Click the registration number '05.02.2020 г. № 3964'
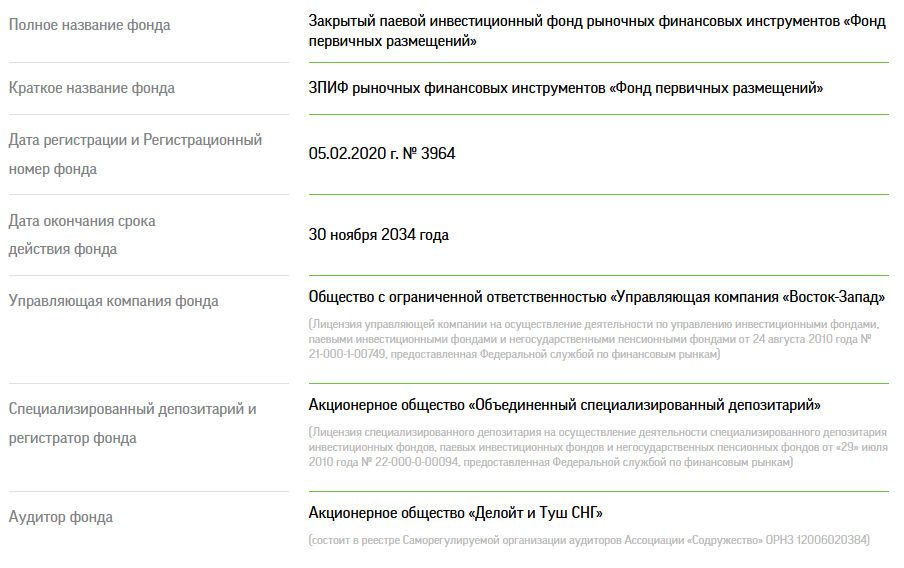This screenshot has width=904, height=568. pos(382,153)
